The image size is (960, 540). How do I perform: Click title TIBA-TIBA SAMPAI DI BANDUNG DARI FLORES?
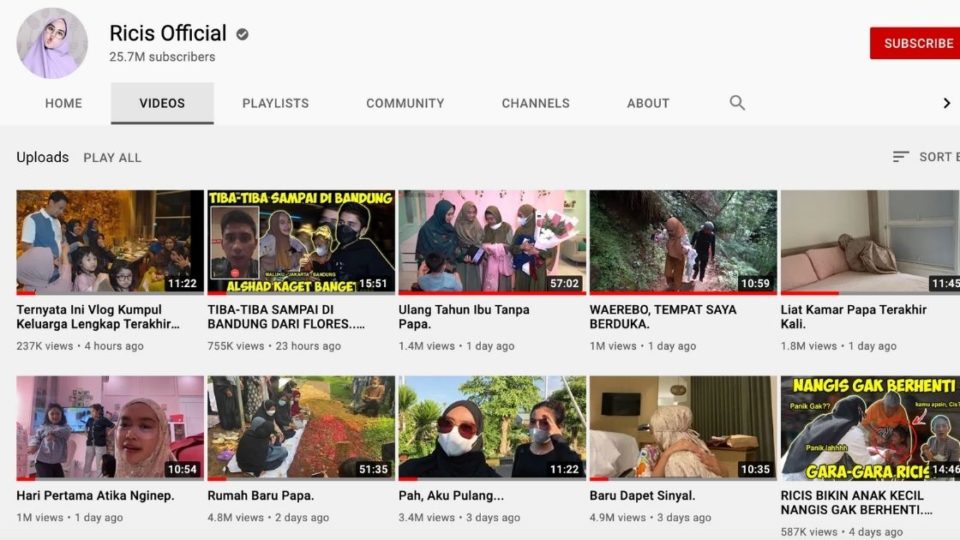coord(286,317)
